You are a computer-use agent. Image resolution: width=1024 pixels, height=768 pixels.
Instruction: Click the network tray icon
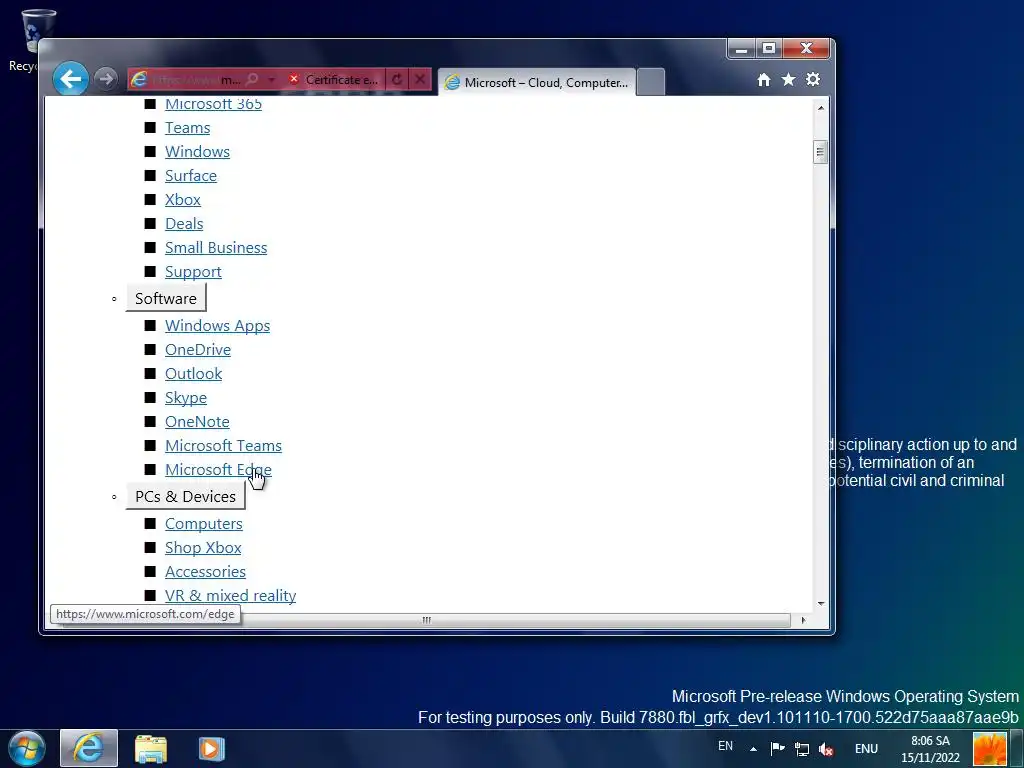tap(802, 749)
